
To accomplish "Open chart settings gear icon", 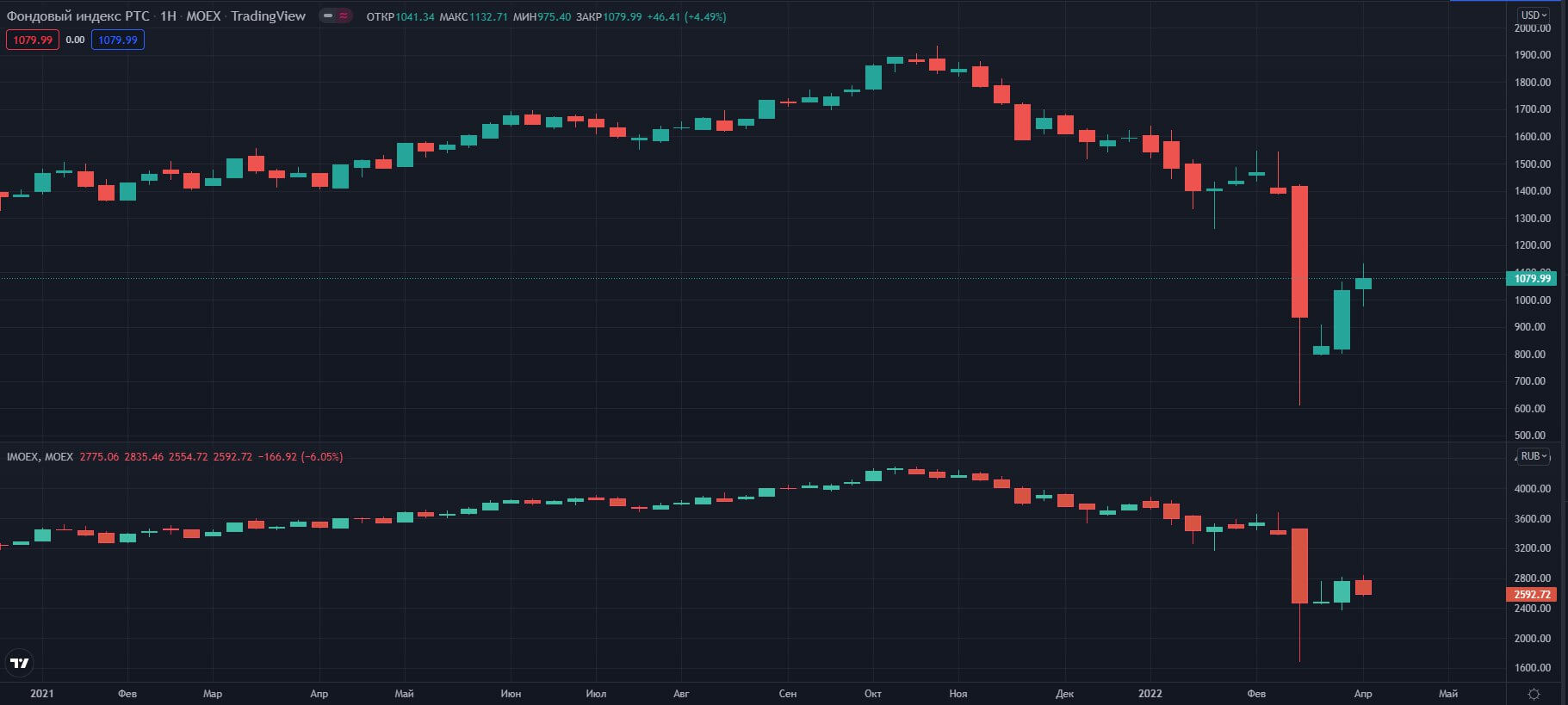I will tap(1534, 694).
